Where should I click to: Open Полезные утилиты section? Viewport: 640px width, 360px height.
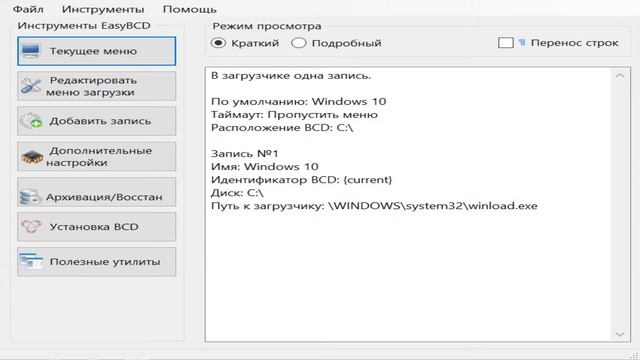point(97,262)
